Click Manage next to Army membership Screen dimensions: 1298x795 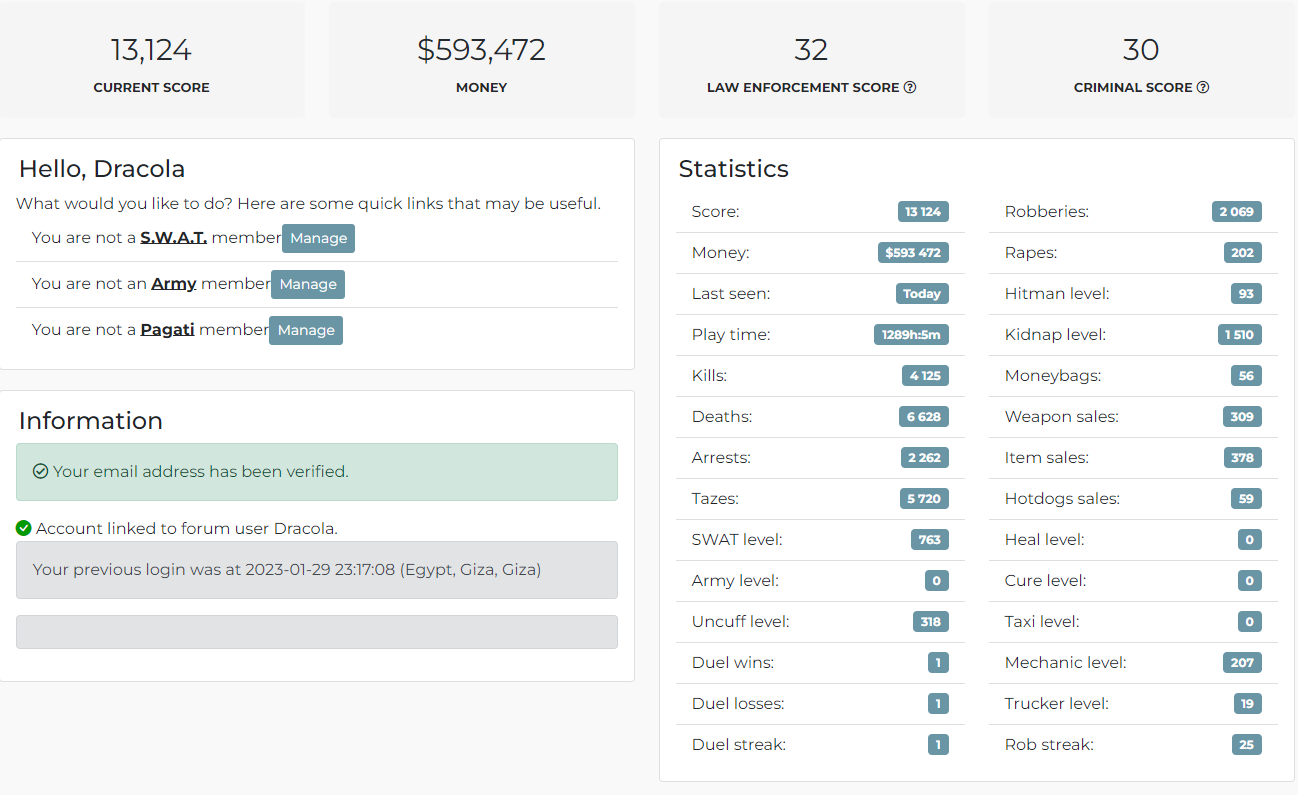308,284
